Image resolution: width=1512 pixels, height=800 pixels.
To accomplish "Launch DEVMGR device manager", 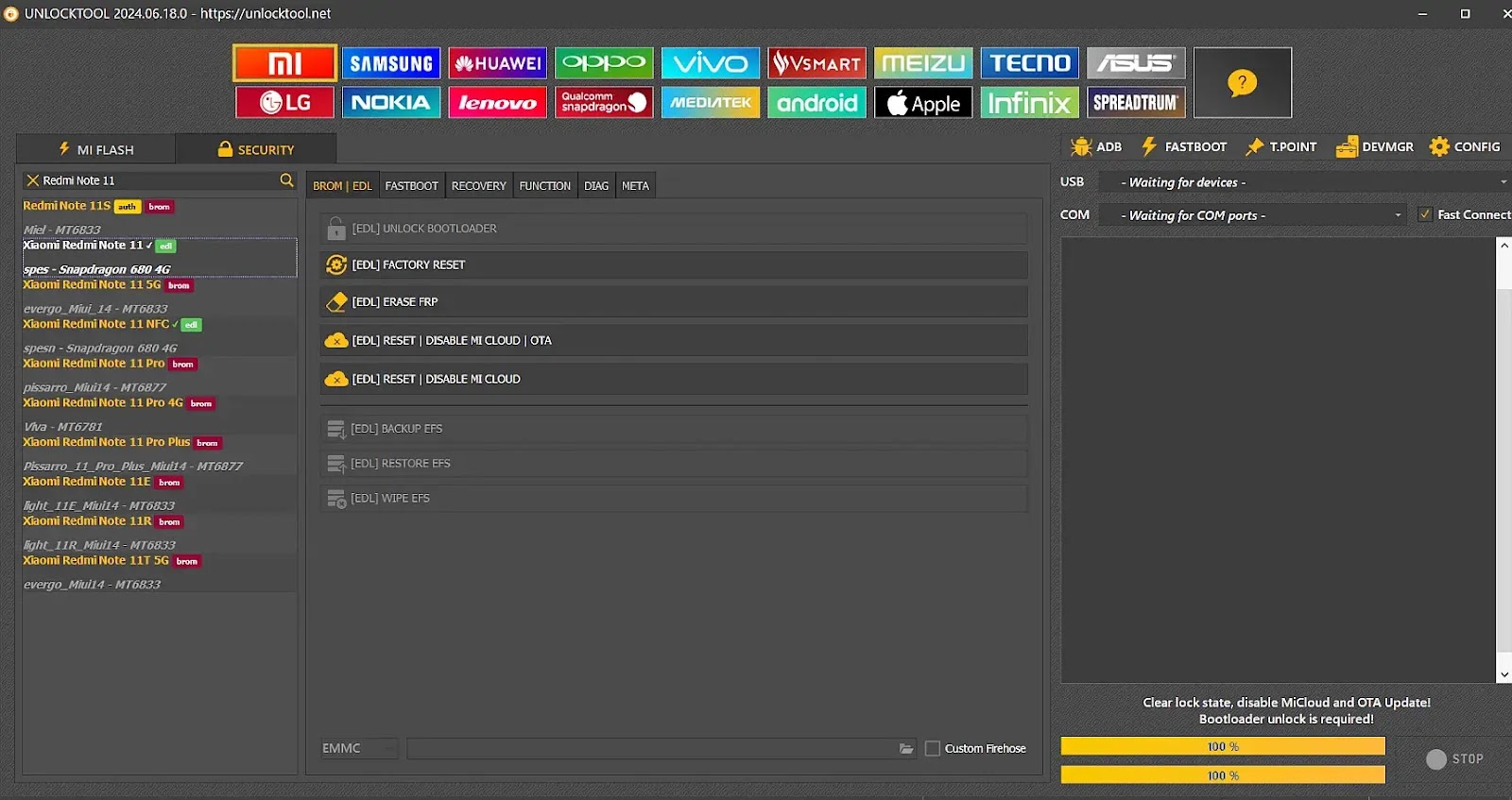I will tap(1375, 146).
